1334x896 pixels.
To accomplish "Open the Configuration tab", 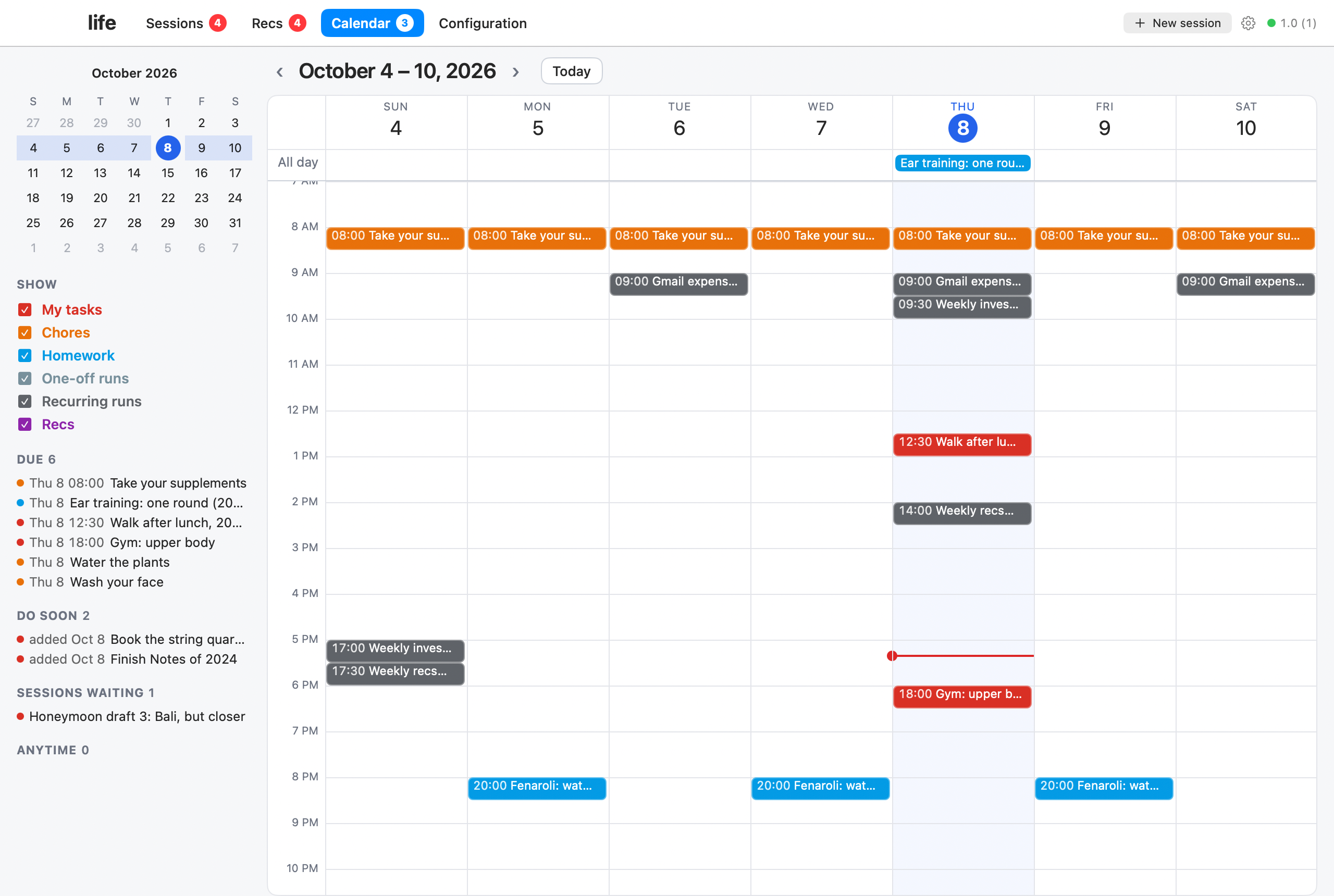I will tap(483, 23).
